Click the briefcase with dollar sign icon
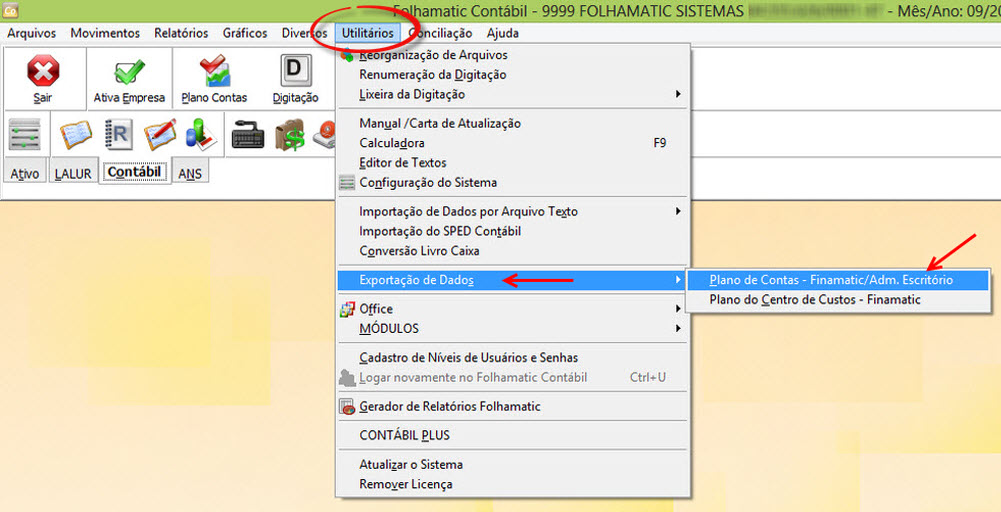The image size is (1001, 512). coord(290,135)
